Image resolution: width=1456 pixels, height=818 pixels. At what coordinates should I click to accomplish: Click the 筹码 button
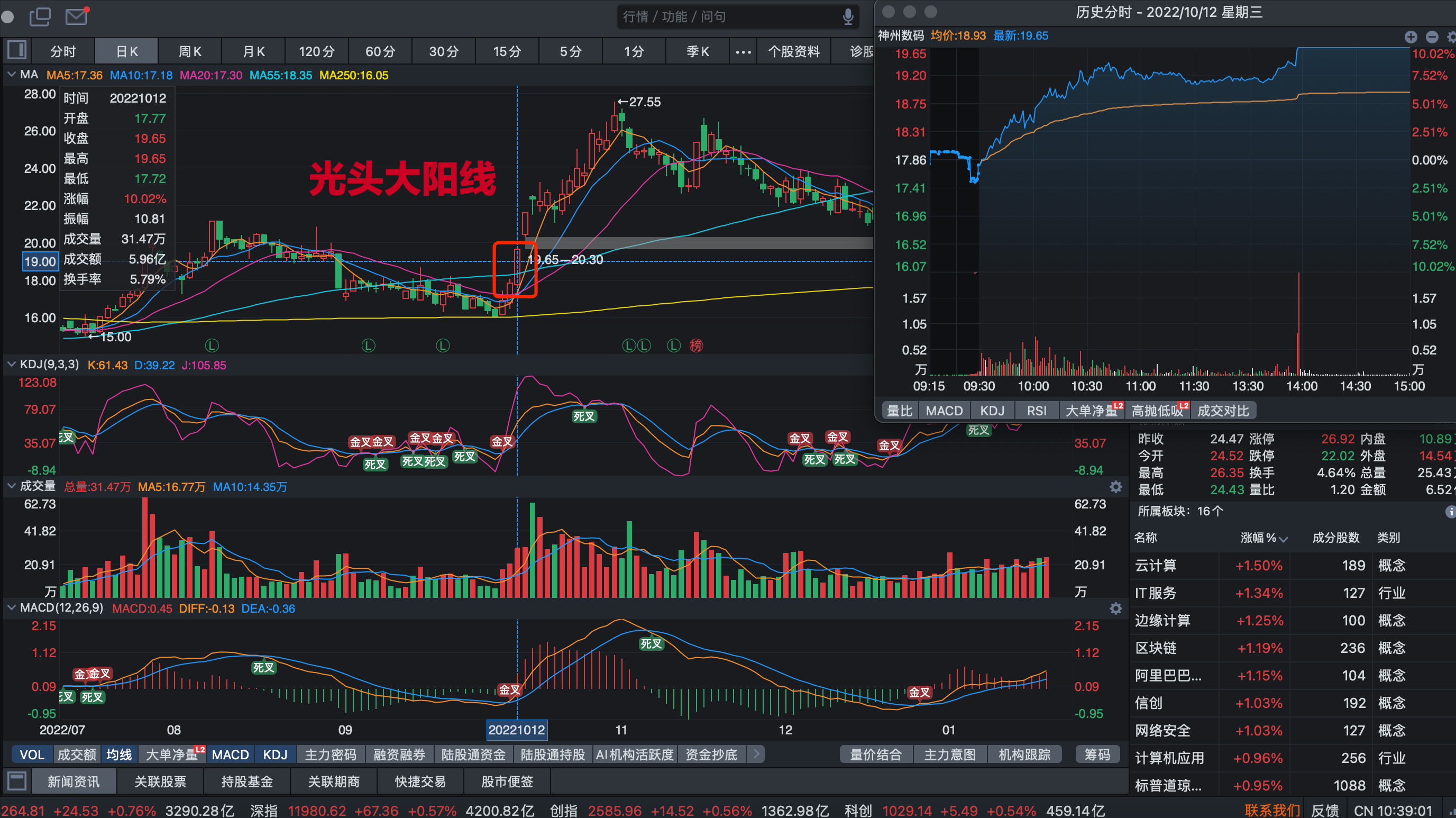pos(1096,755)
